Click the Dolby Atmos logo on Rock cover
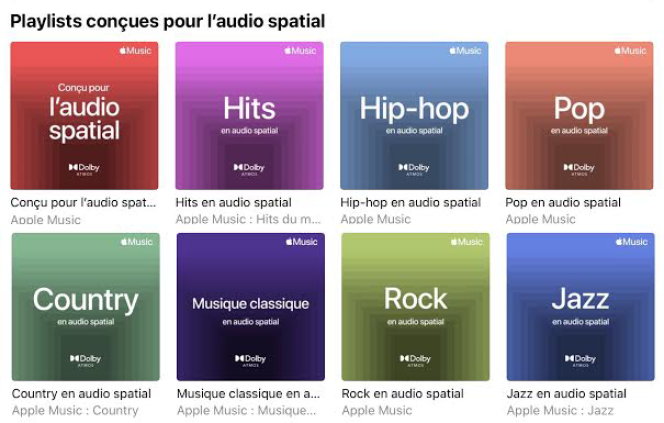 point(415,360)
